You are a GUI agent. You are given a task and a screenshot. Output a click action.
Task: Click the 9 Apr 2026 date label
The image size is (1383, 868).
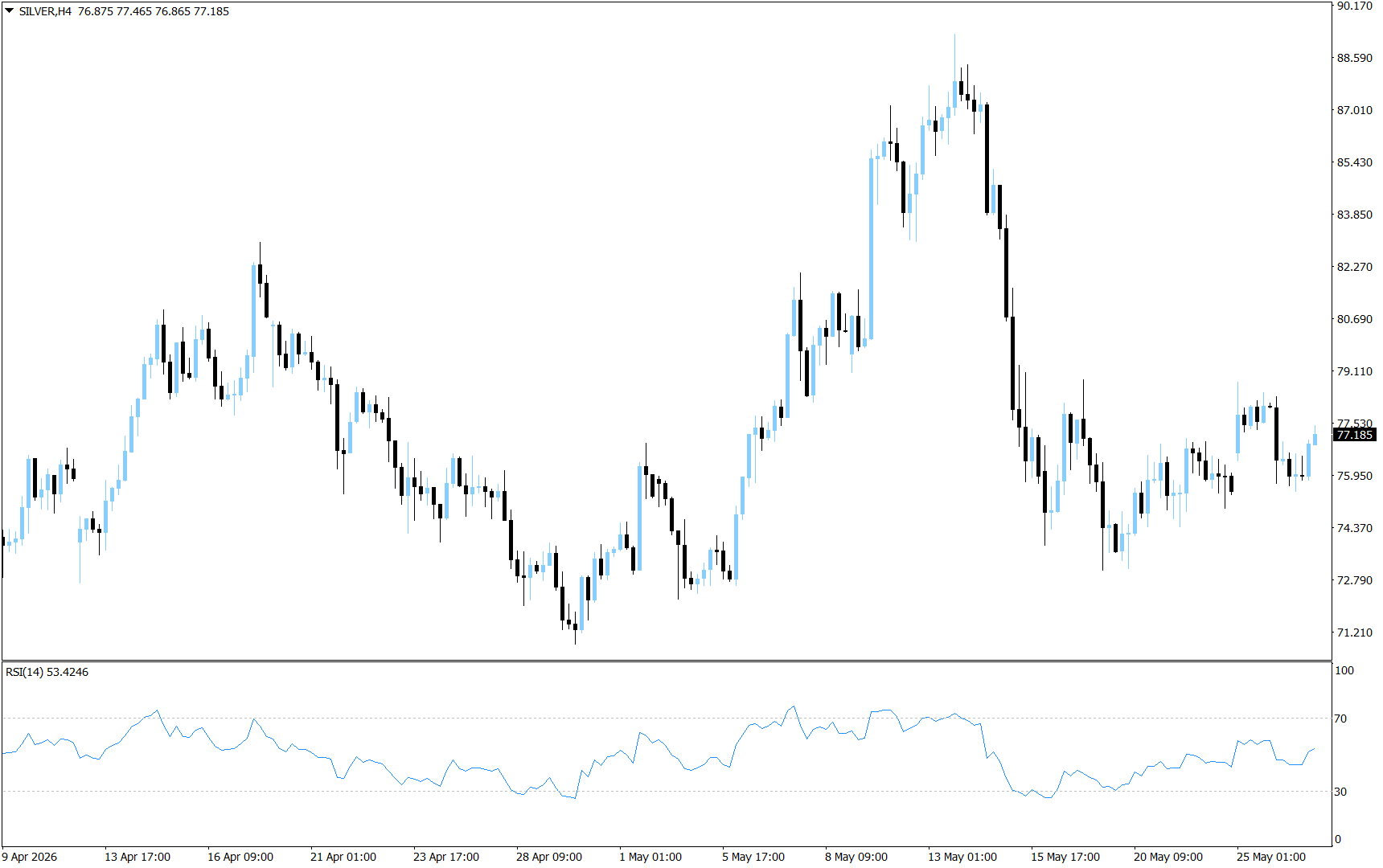30,857
